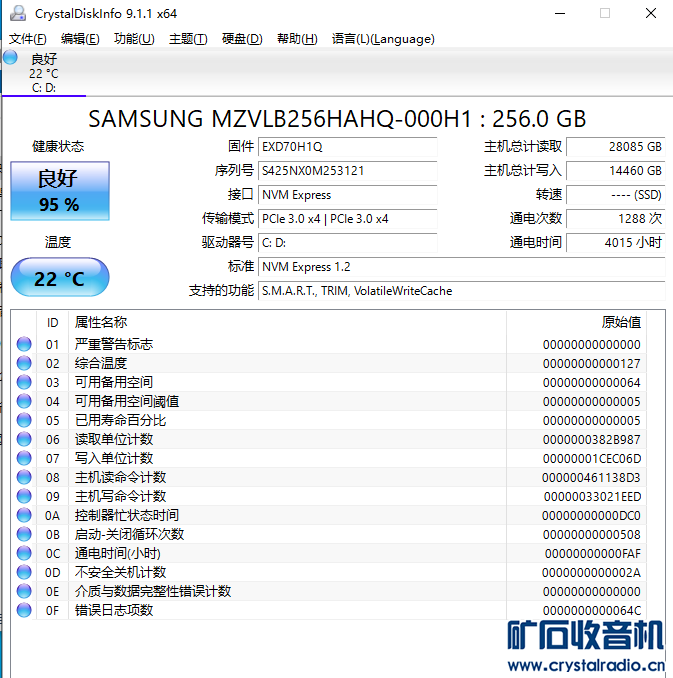Click the ID column header
Screen dimensions: 673x678
pyautogui.click(x=52, y=323)
